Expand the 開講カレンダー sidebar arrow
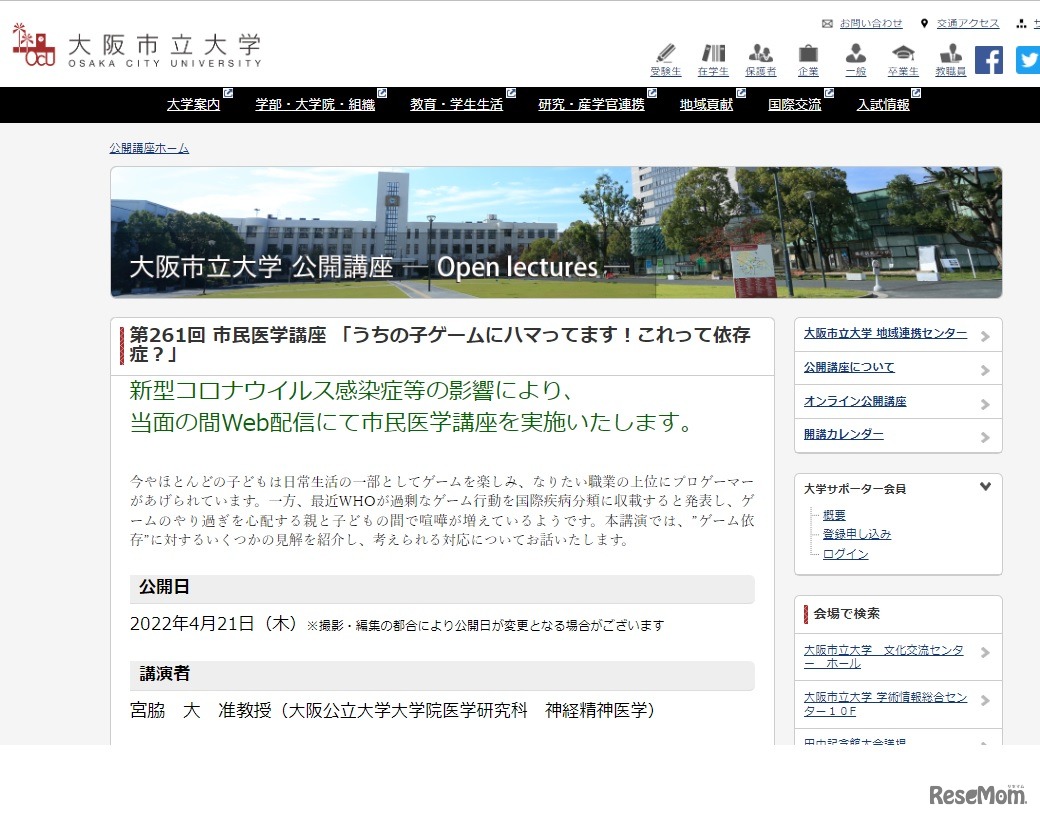This screenshot has height=818, width=1040. [x=987, y=436]
